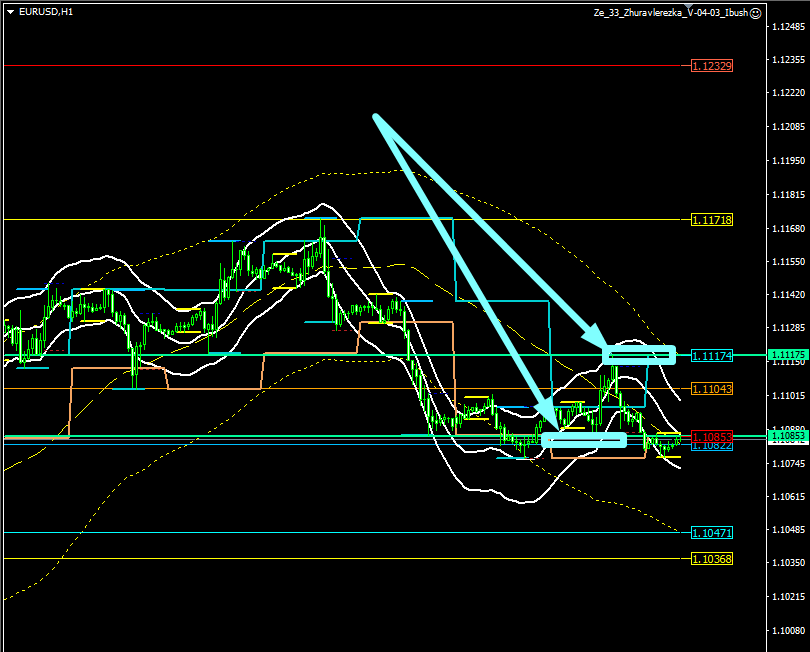Open the chart dropdown triangle beside EURUSD,H1
This screenshot has width=810, height=652.
click(10, 12)
